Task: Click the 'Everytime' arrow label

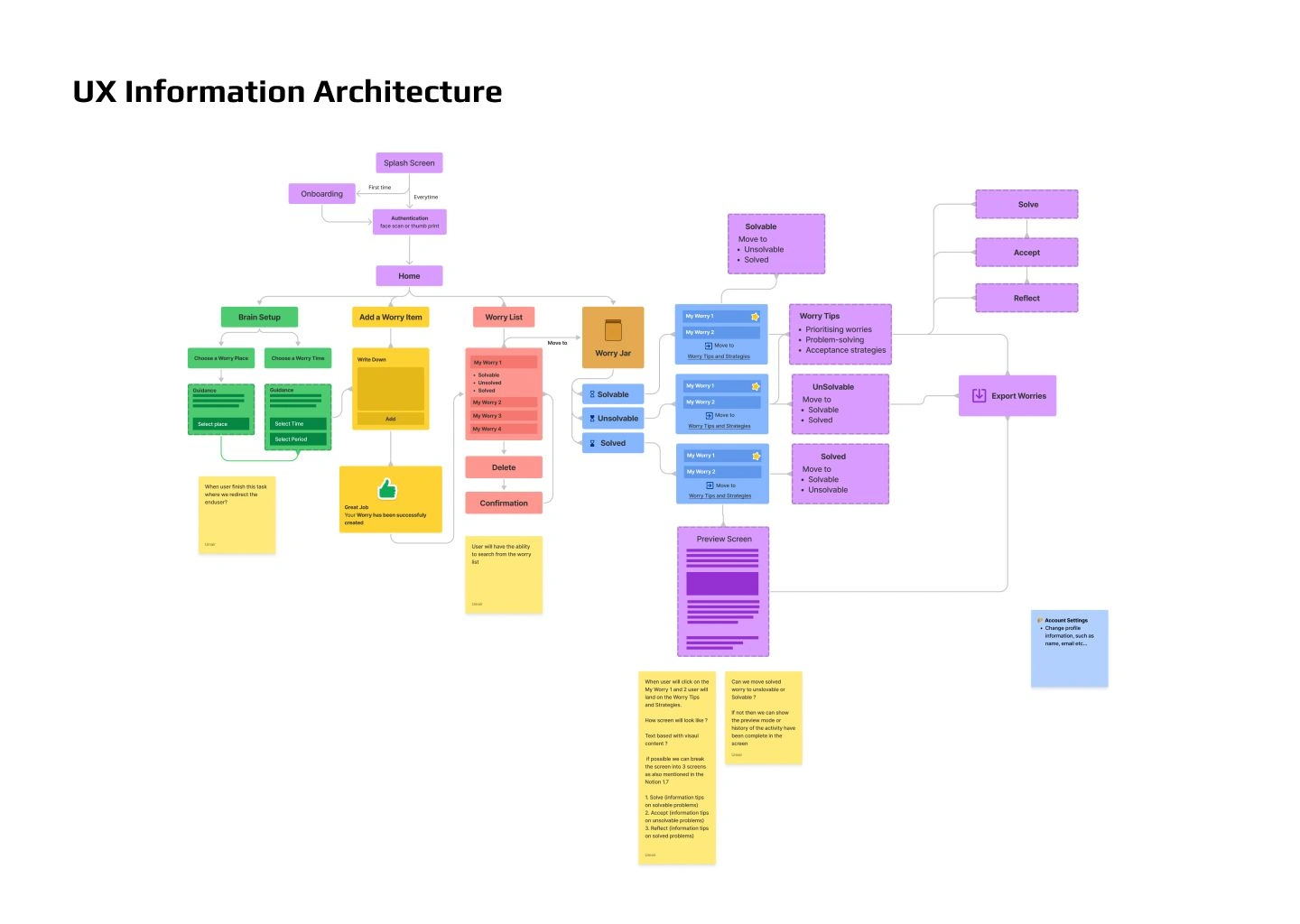Action: point(426,197)
